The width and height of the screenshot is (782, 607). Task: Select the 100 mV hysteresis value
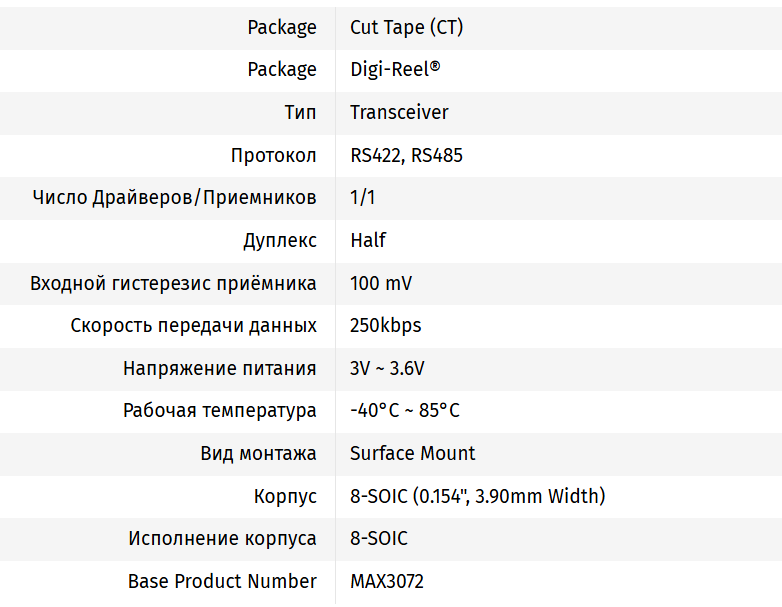tap(381, 283)
